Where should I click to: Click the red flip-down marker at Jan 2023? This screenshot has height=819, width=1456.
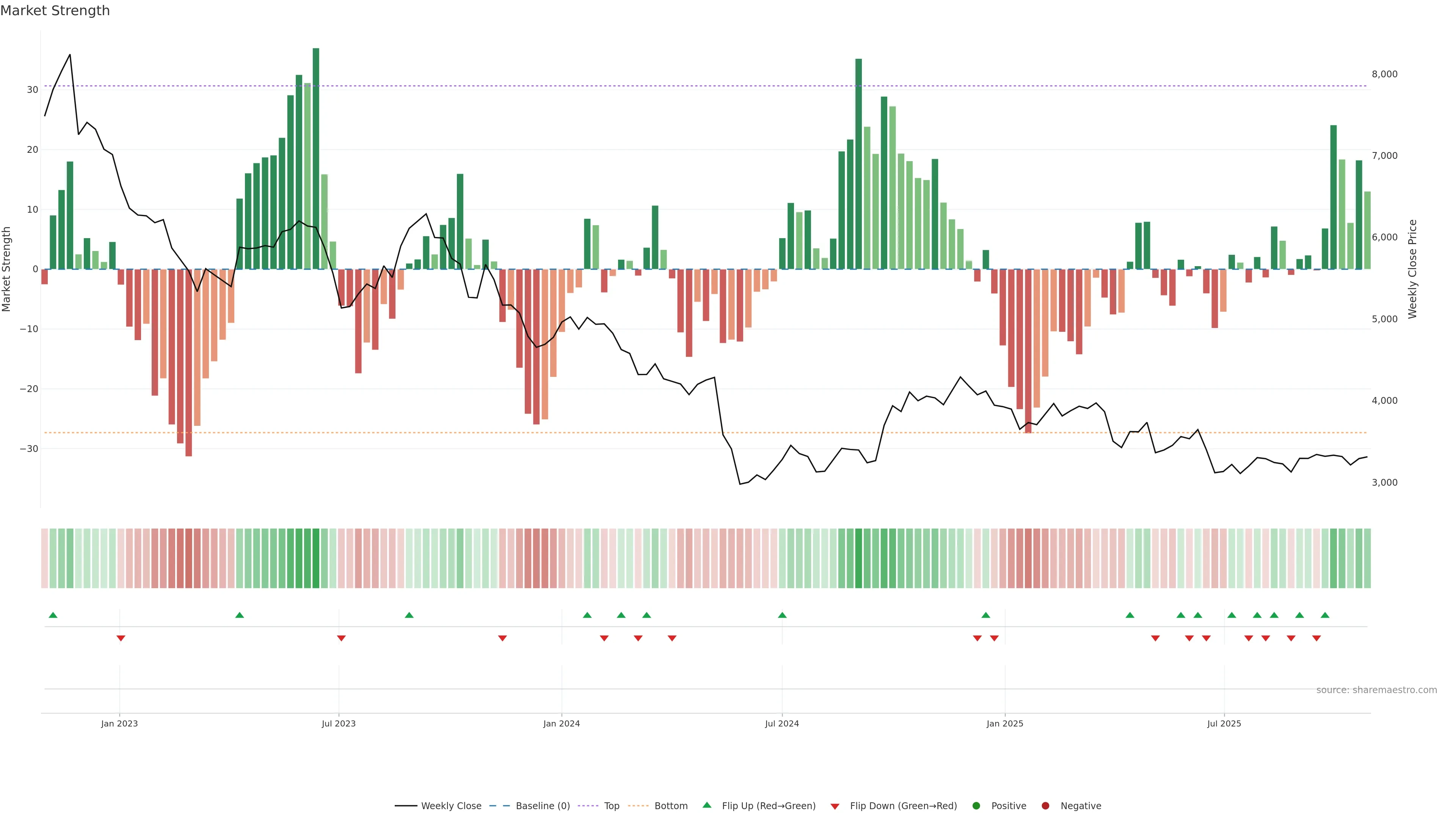coord(121,638)
